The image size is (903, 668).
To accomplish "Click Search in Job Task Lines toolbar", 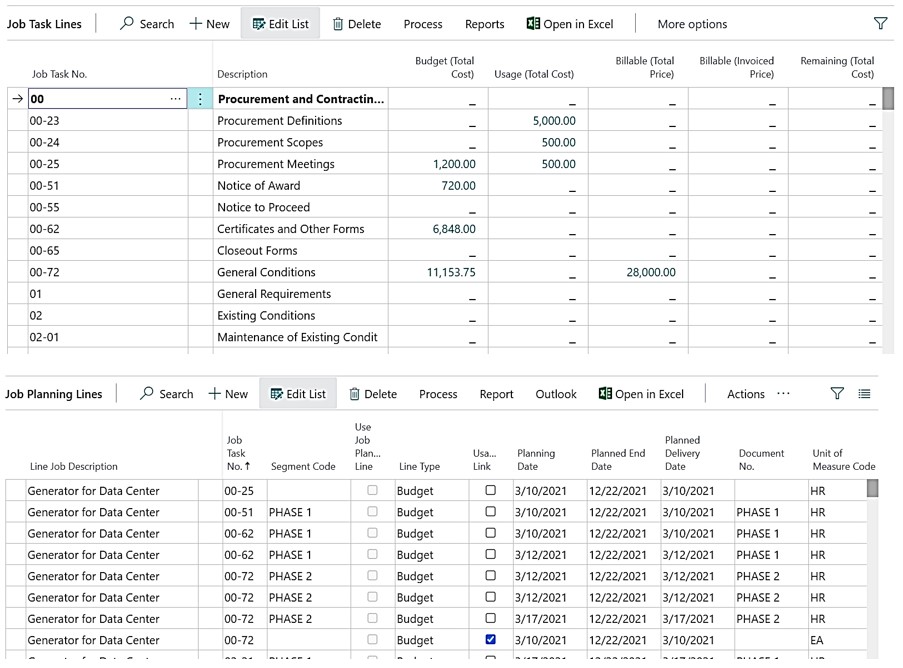I will click(x=146, y=24).
